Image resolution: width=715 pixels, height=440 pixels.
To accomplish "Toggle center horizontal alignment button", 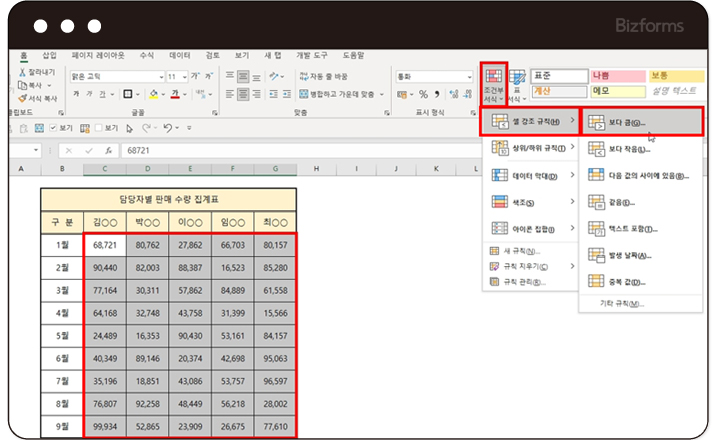I will coord(245,95).
